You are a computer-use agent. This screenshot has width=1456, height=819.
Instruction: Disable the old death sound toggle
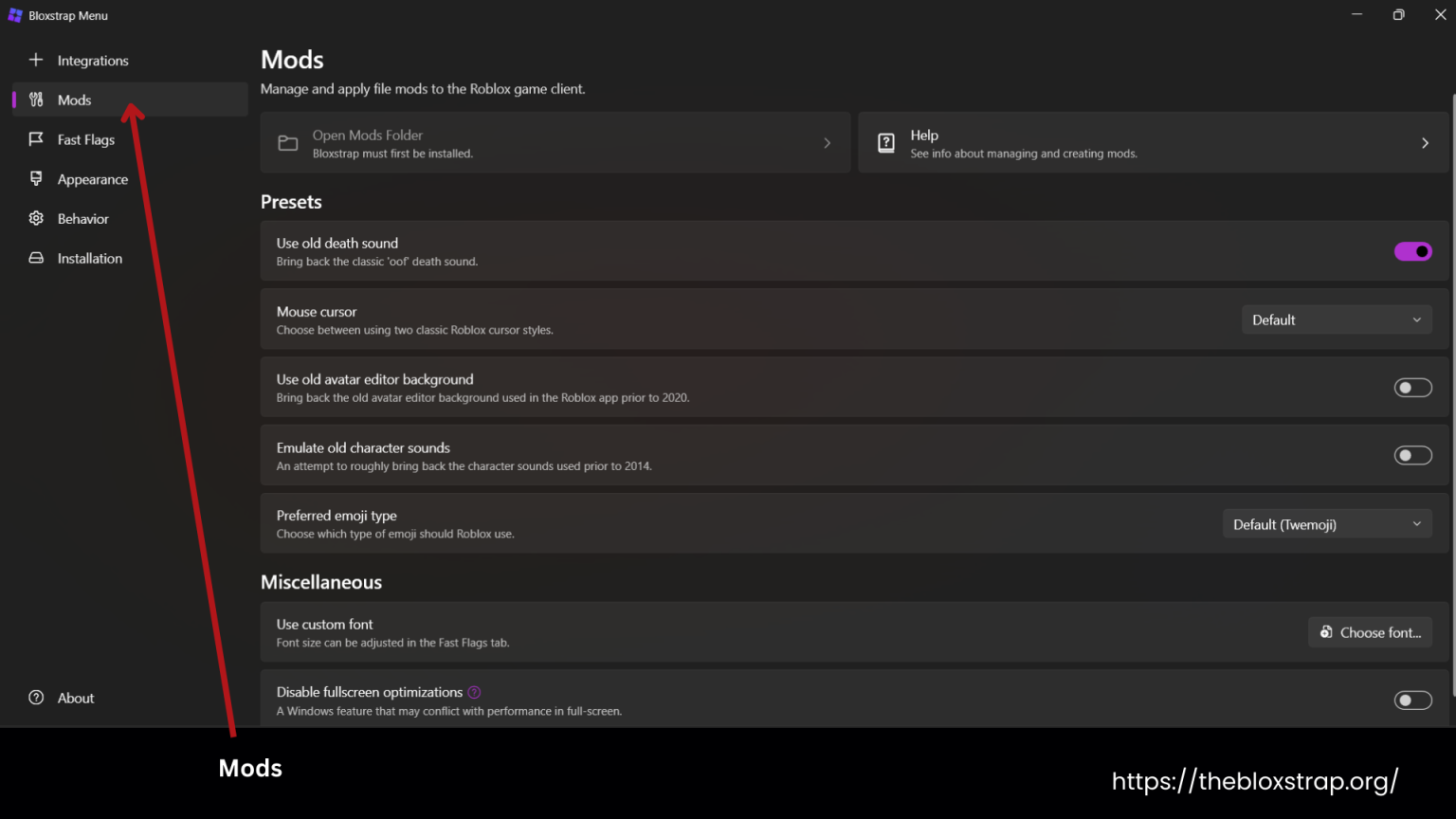click(1412, 251)
